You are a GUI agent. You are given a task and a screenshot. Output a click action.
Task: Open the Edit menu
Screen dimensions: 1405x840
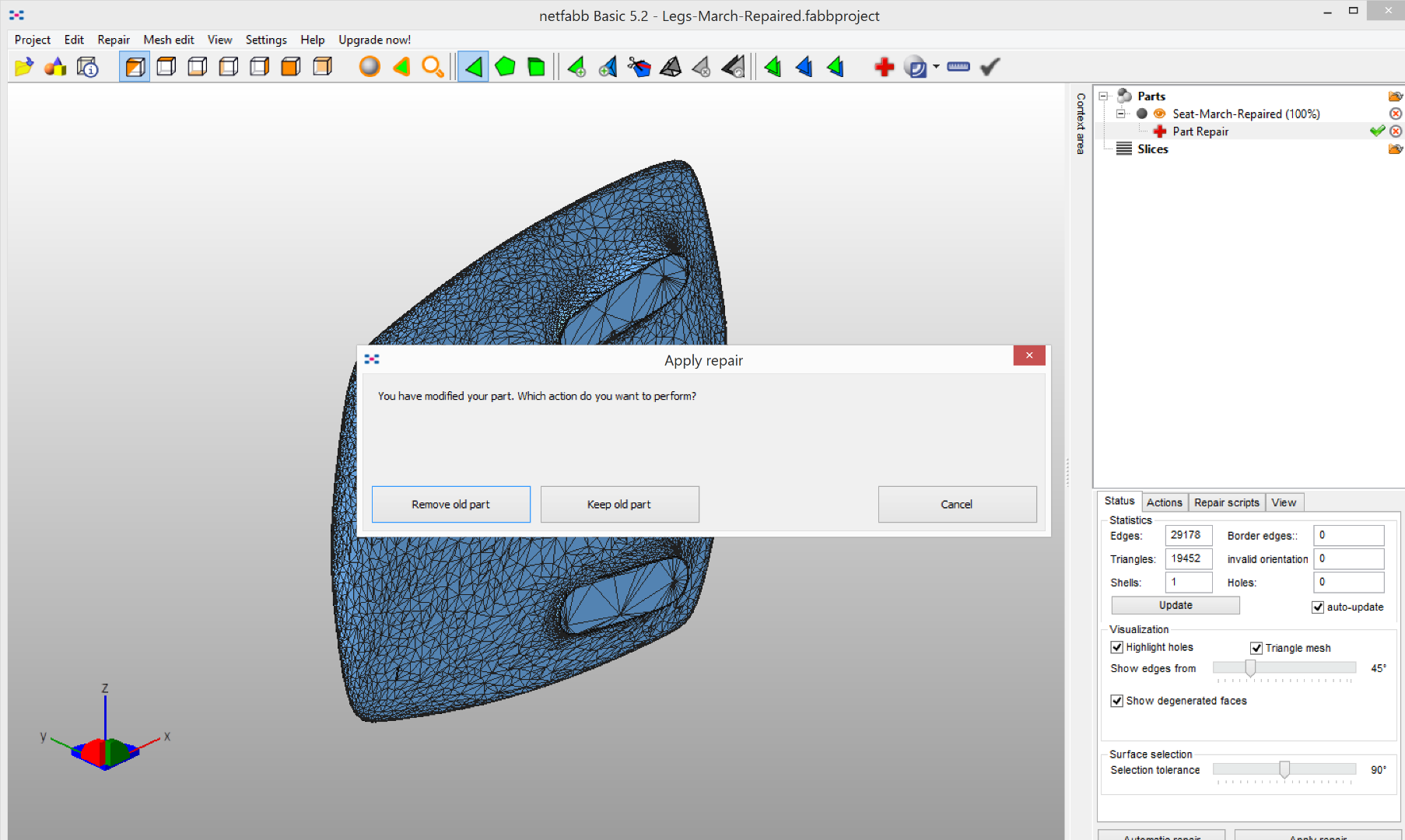pyautogui.click(x=74, y=40)
